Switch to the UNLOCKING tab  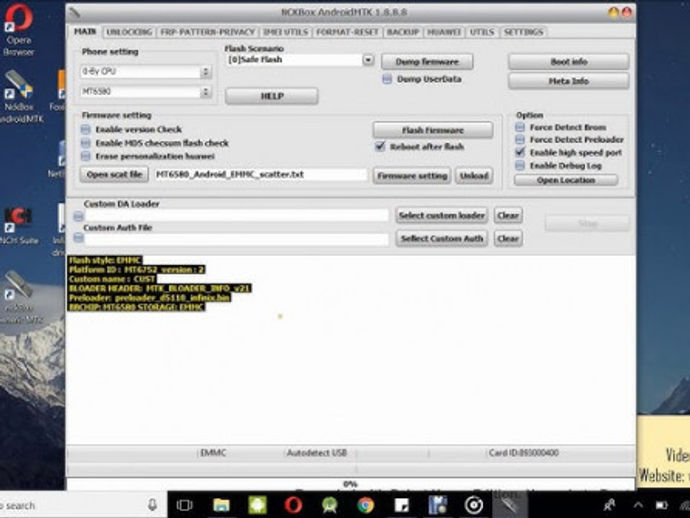point(129,32)
